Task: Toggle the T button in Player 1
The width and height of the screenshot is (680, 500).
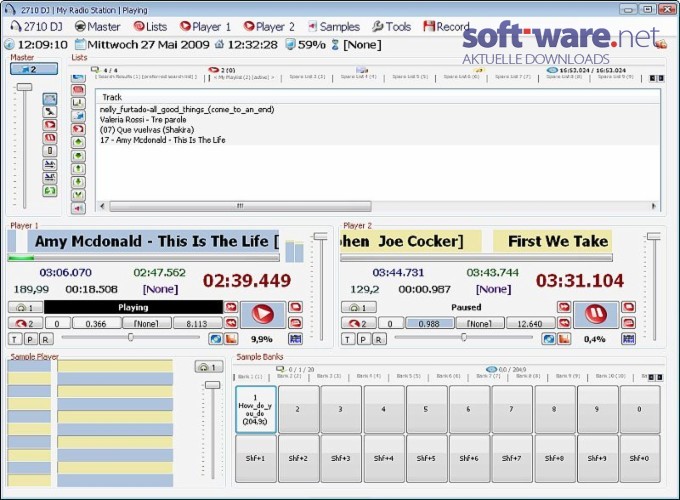Action: coord(14,339)
